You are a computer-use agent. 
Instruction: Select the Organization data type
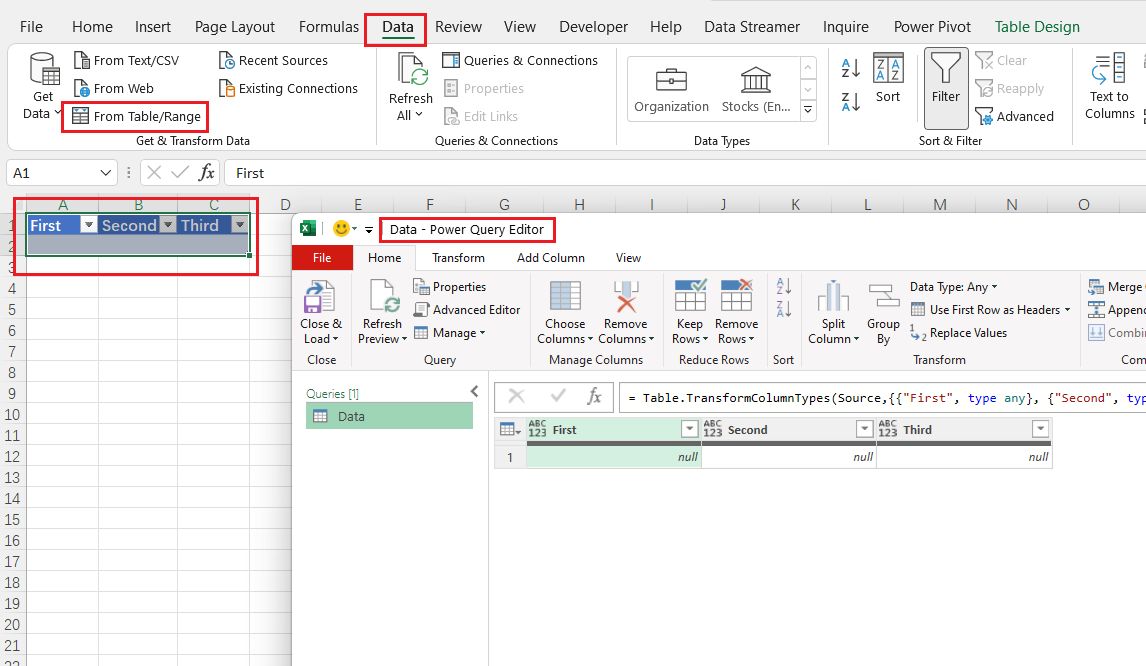(x=671, y=90)
